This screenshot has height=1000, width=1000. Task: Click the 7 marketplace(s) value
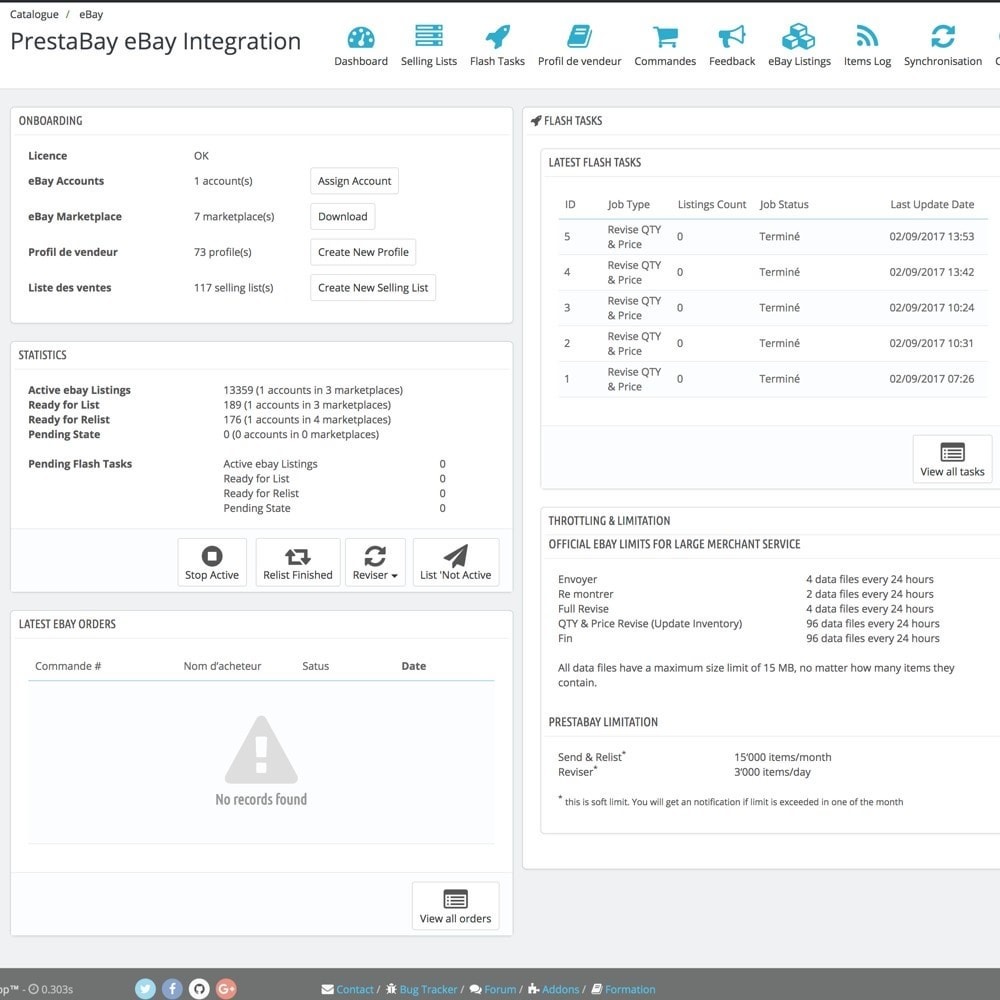coord(234,217)
